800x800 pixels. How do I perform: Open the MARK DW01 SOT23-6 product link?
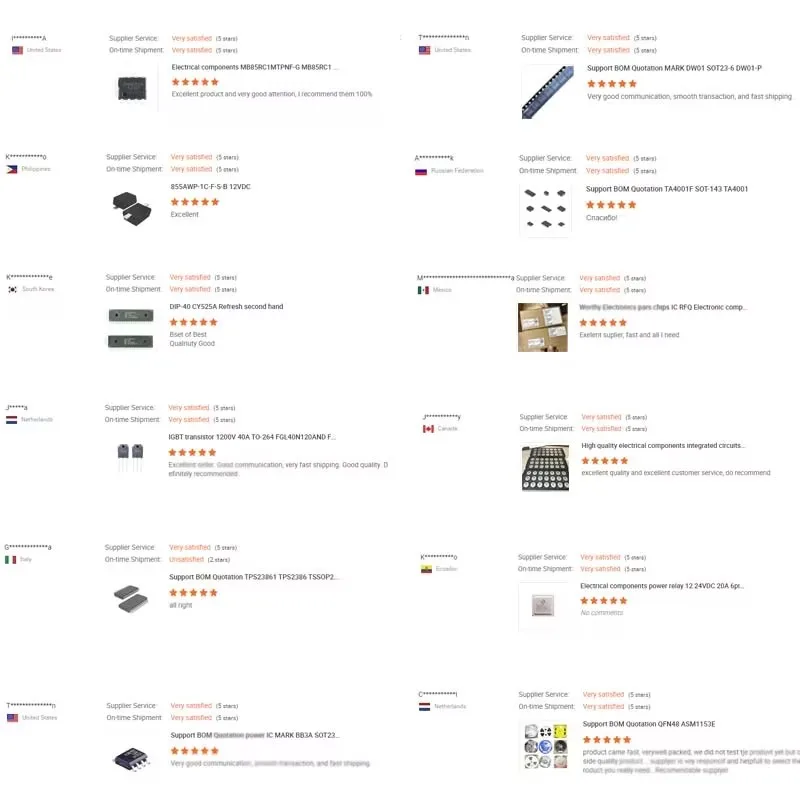[x=674, y=68]
